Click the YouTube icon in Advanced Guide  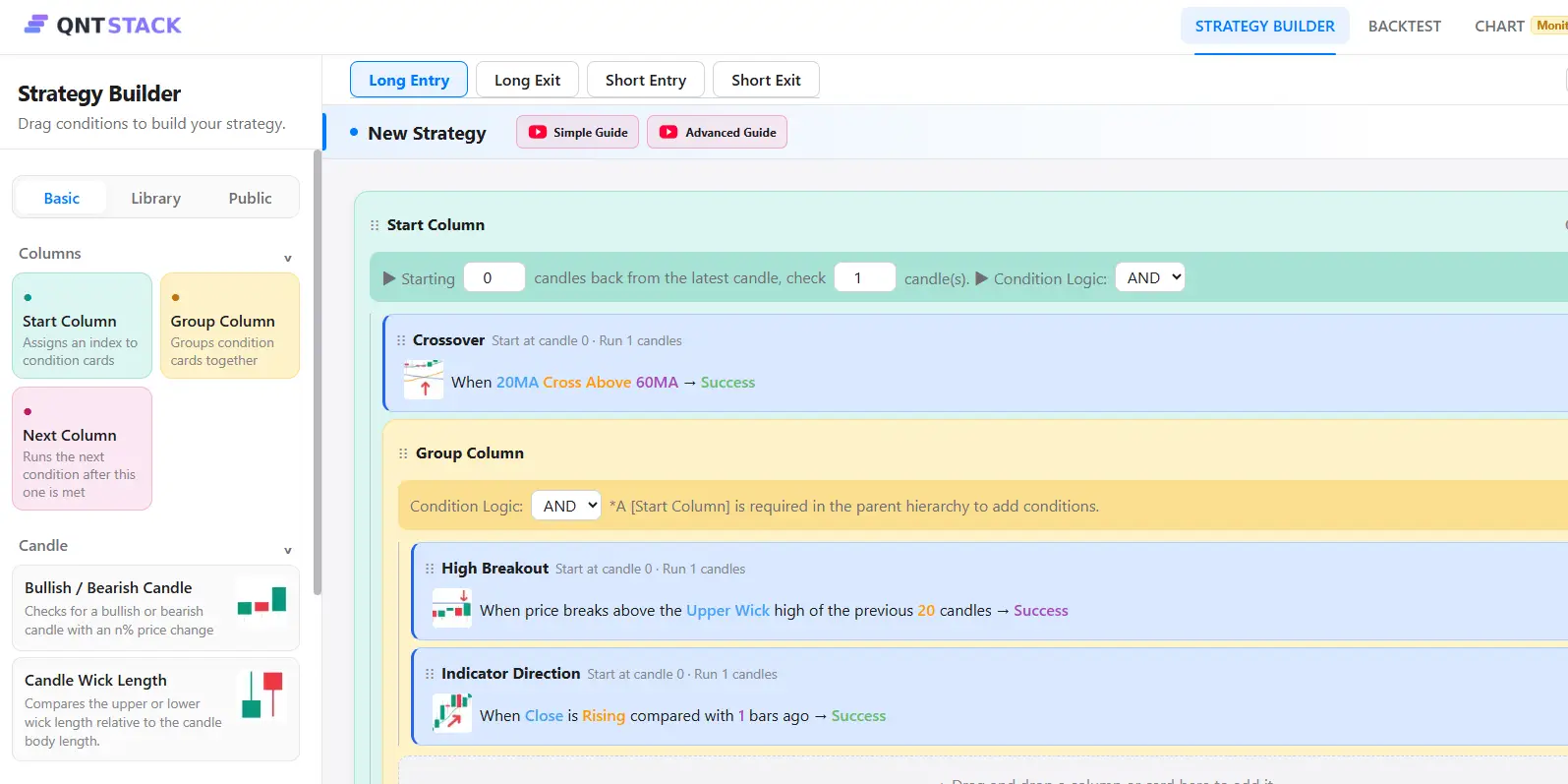click(668, 132)
